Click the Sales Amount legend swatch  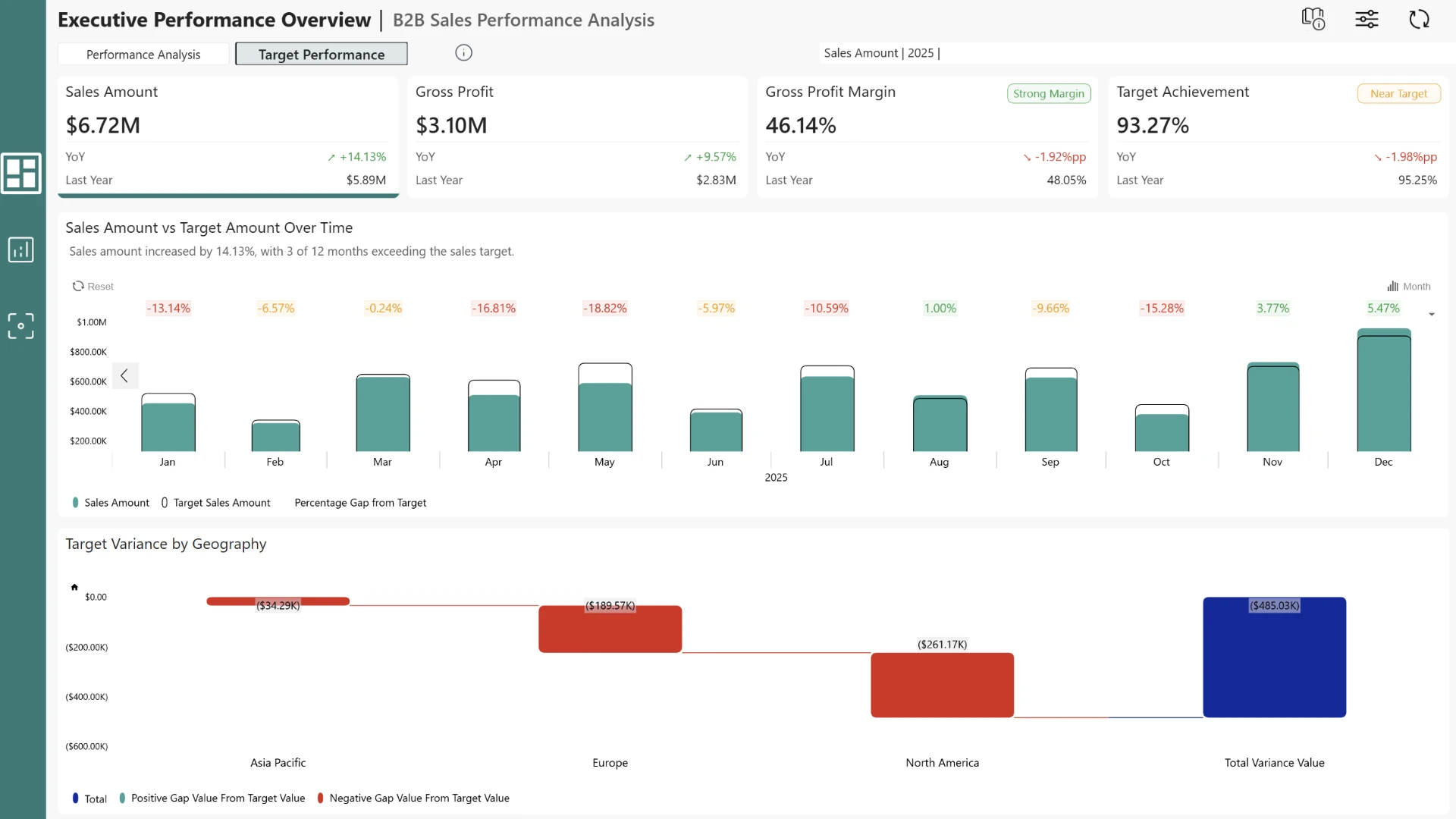click(75, 503)
